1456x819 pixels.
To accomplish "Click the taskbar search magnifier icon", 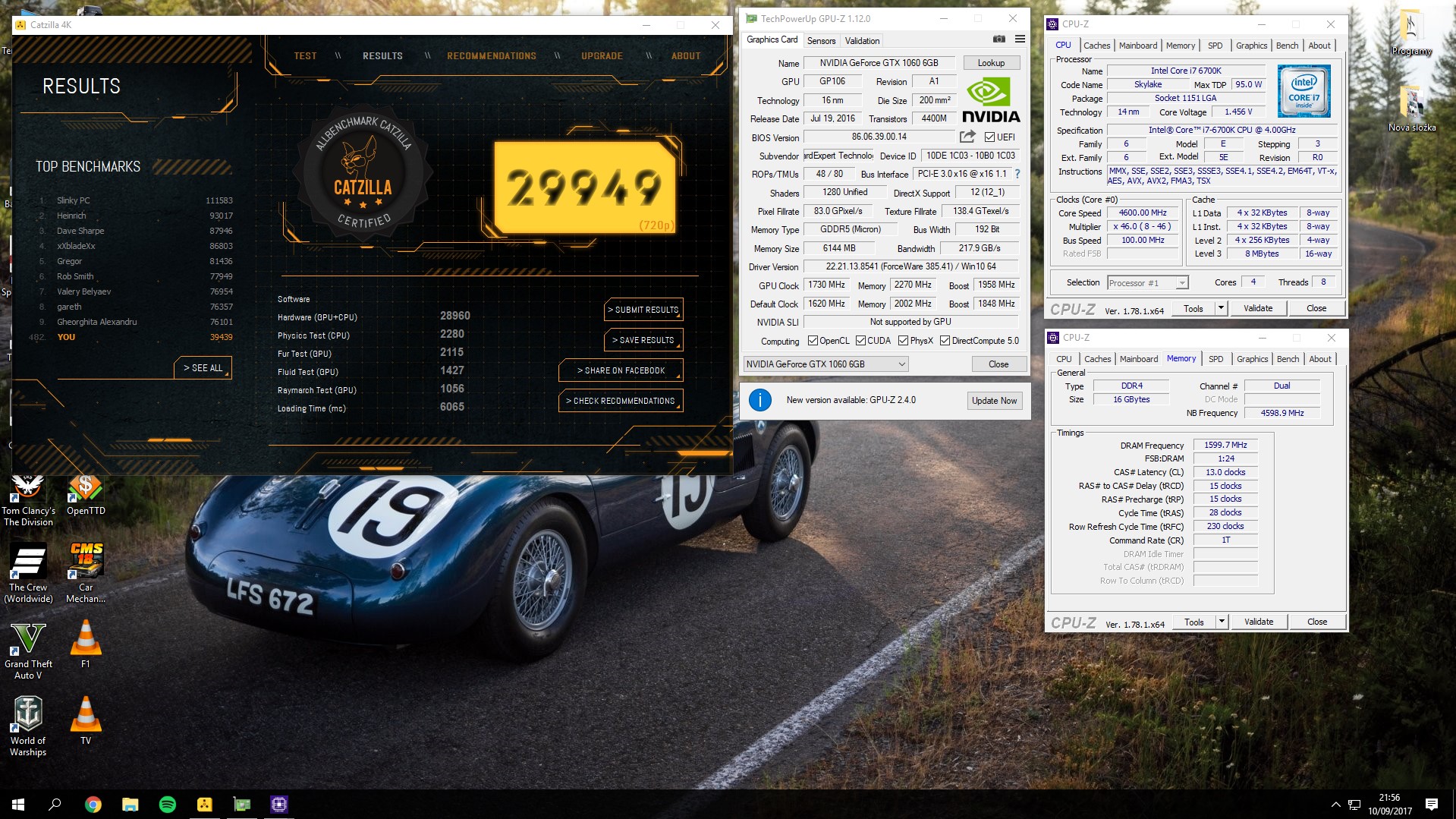I will (55, 805).
